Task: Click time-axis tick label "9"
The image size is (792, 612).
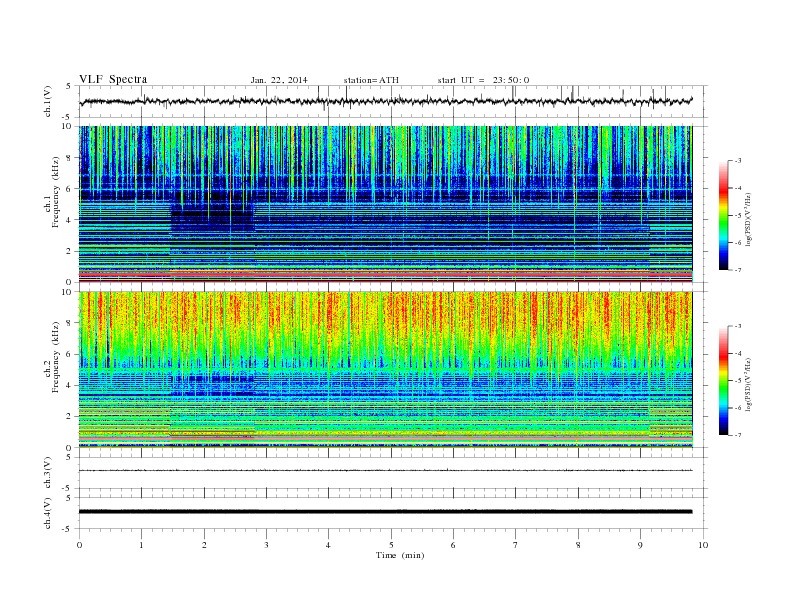Action: [x=640, y=545]
